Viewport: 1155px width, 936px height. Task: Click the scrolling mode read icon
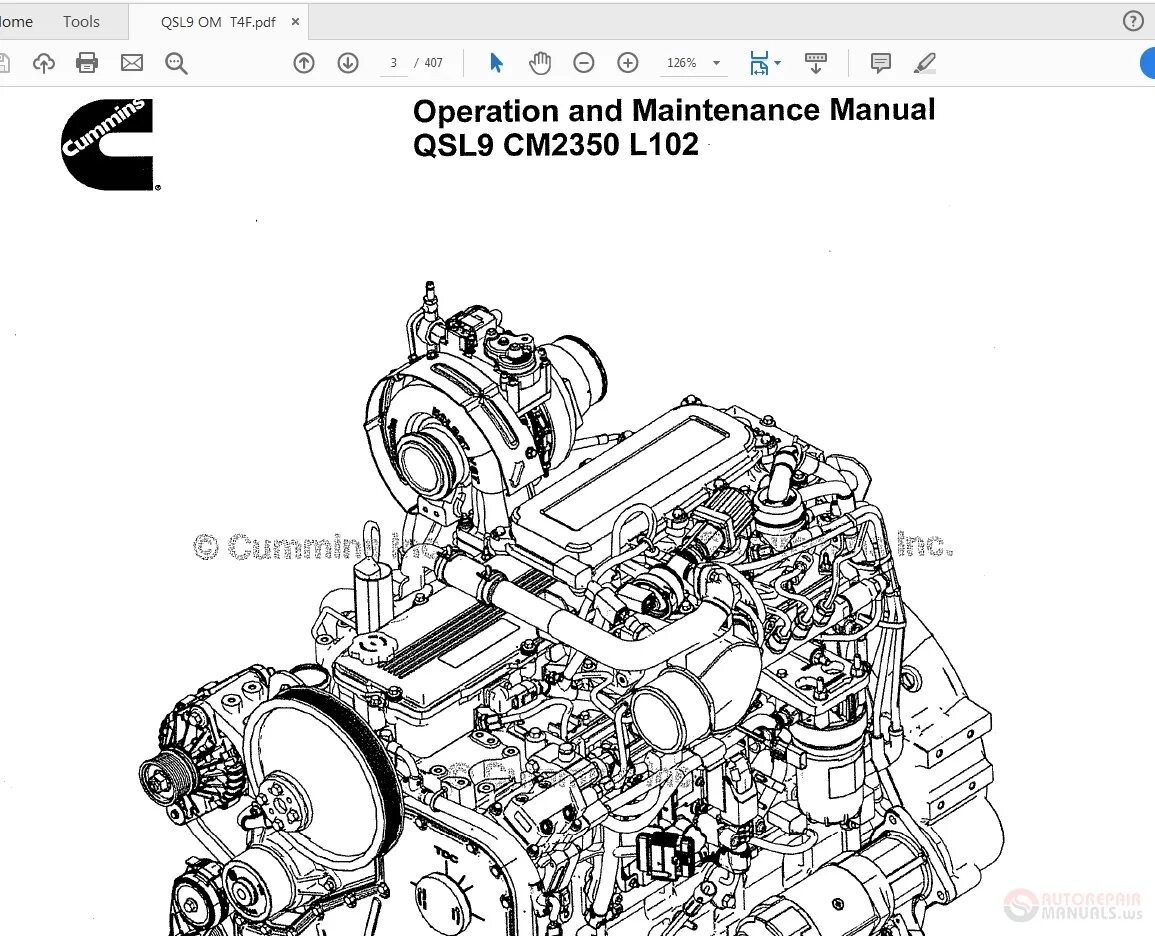point(815,63)
